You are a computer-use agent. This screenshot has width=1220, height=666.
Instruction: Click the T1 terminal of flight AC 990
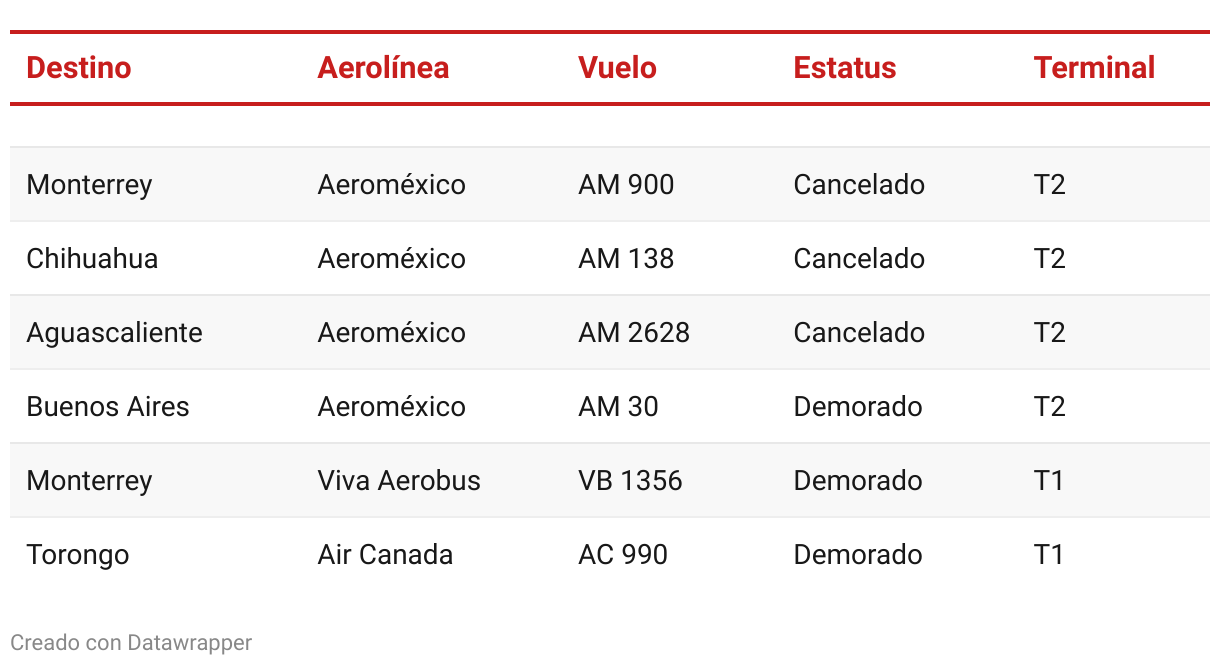1049,555
